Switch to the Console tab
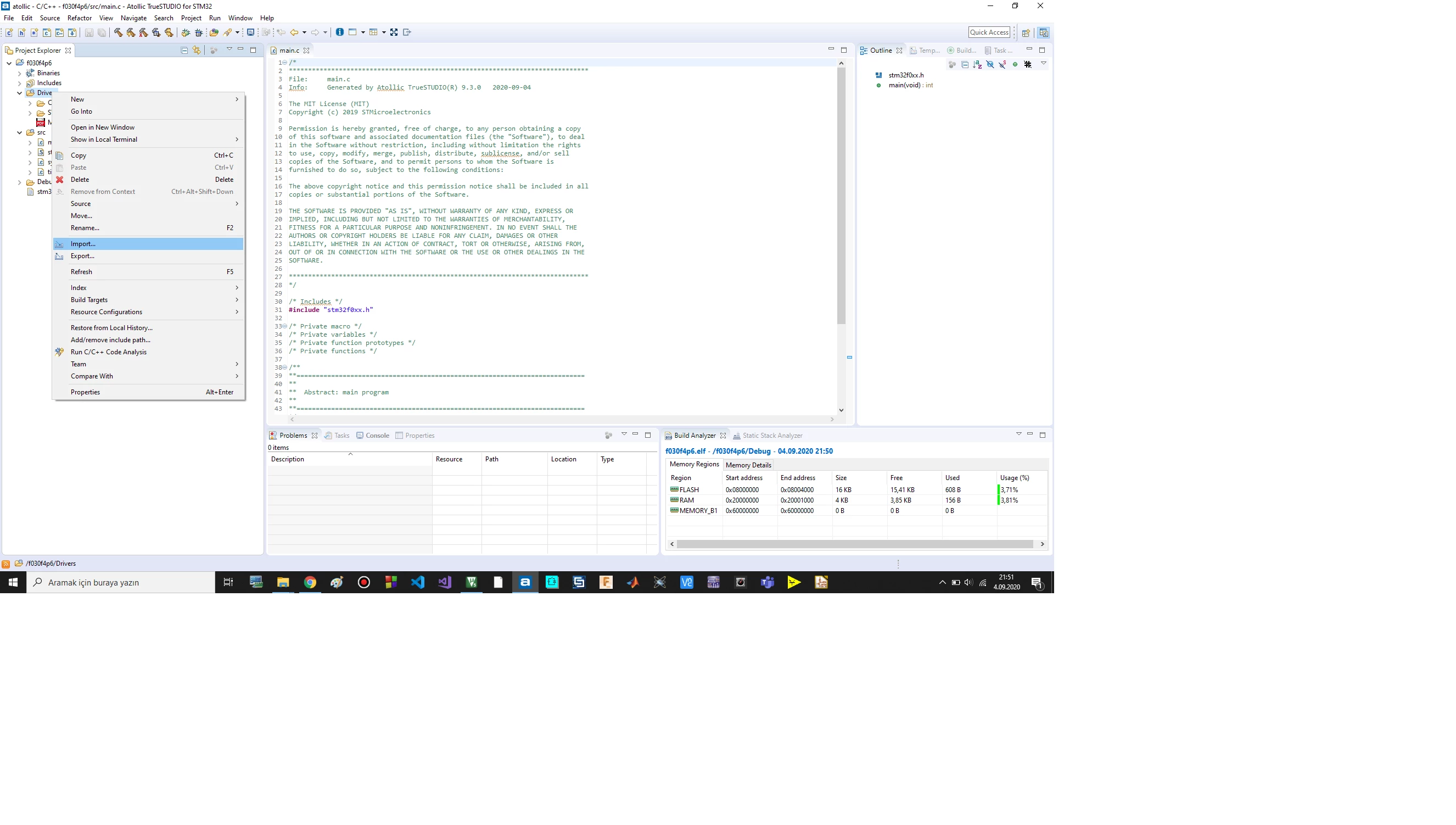 (x=372, y=436)
